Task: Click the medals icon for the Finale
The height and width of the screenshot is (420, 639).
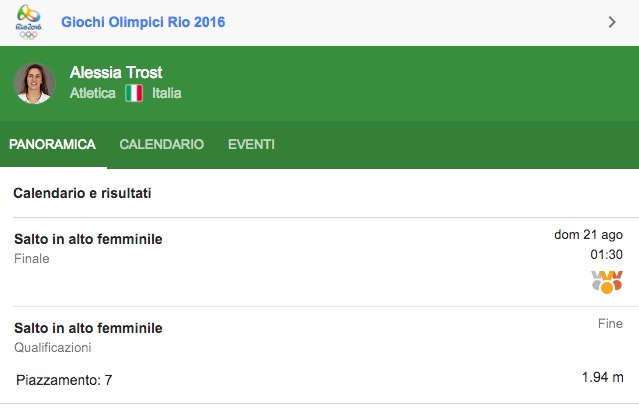Action: click(606, 281)
